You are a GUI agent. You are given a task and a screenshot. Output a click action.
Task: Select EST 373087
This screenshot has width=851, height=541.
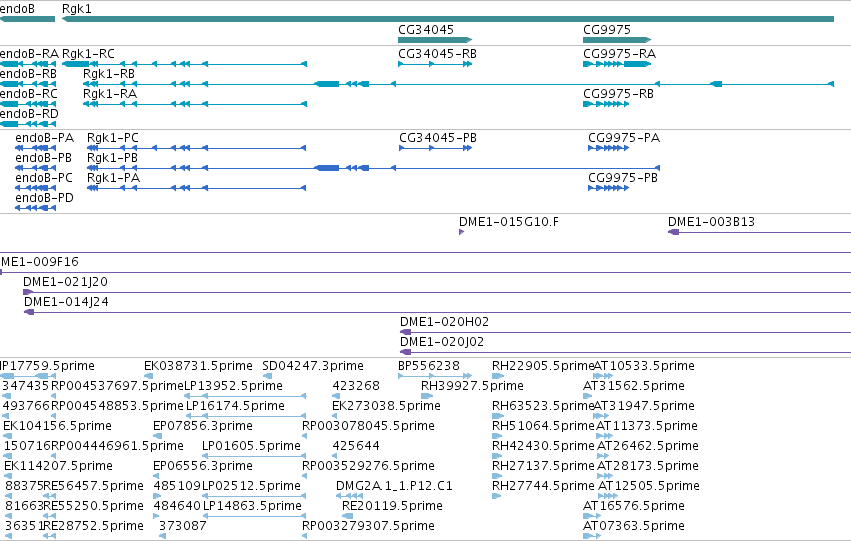pyautogui.click(x=182, y=526)
